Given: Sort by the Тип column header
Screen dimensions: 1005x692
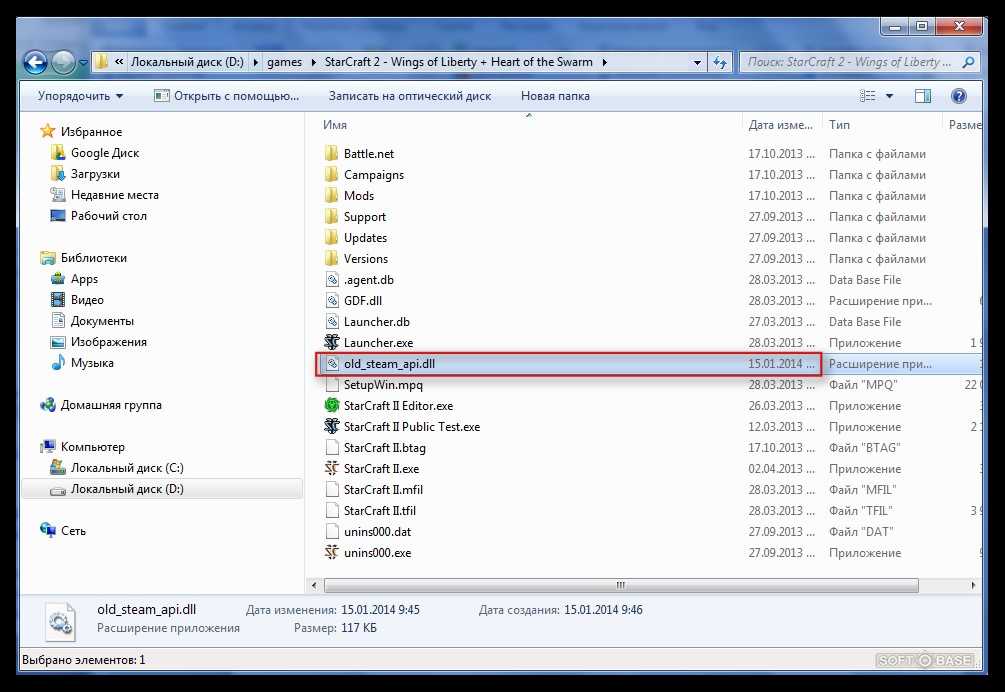Looking at the screenshot, I should coord(839,125).
